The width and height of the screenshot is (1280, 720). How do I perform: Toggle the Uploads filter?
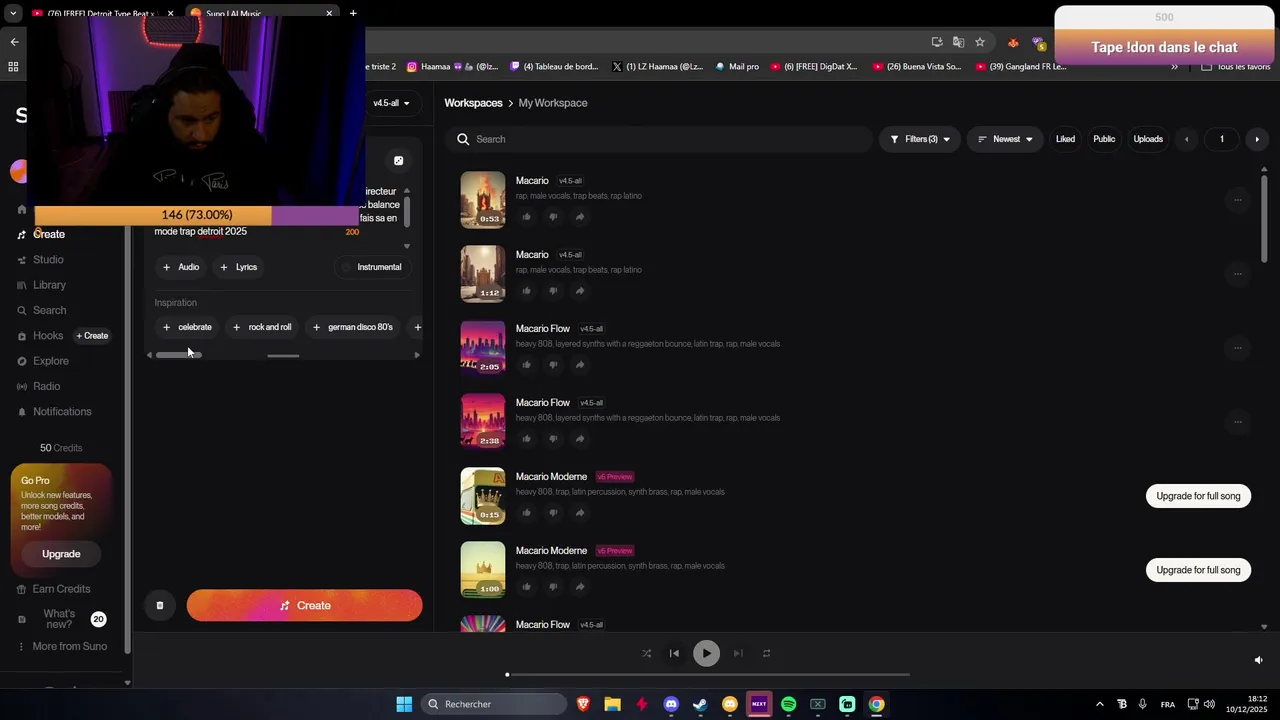point(1148,139)
